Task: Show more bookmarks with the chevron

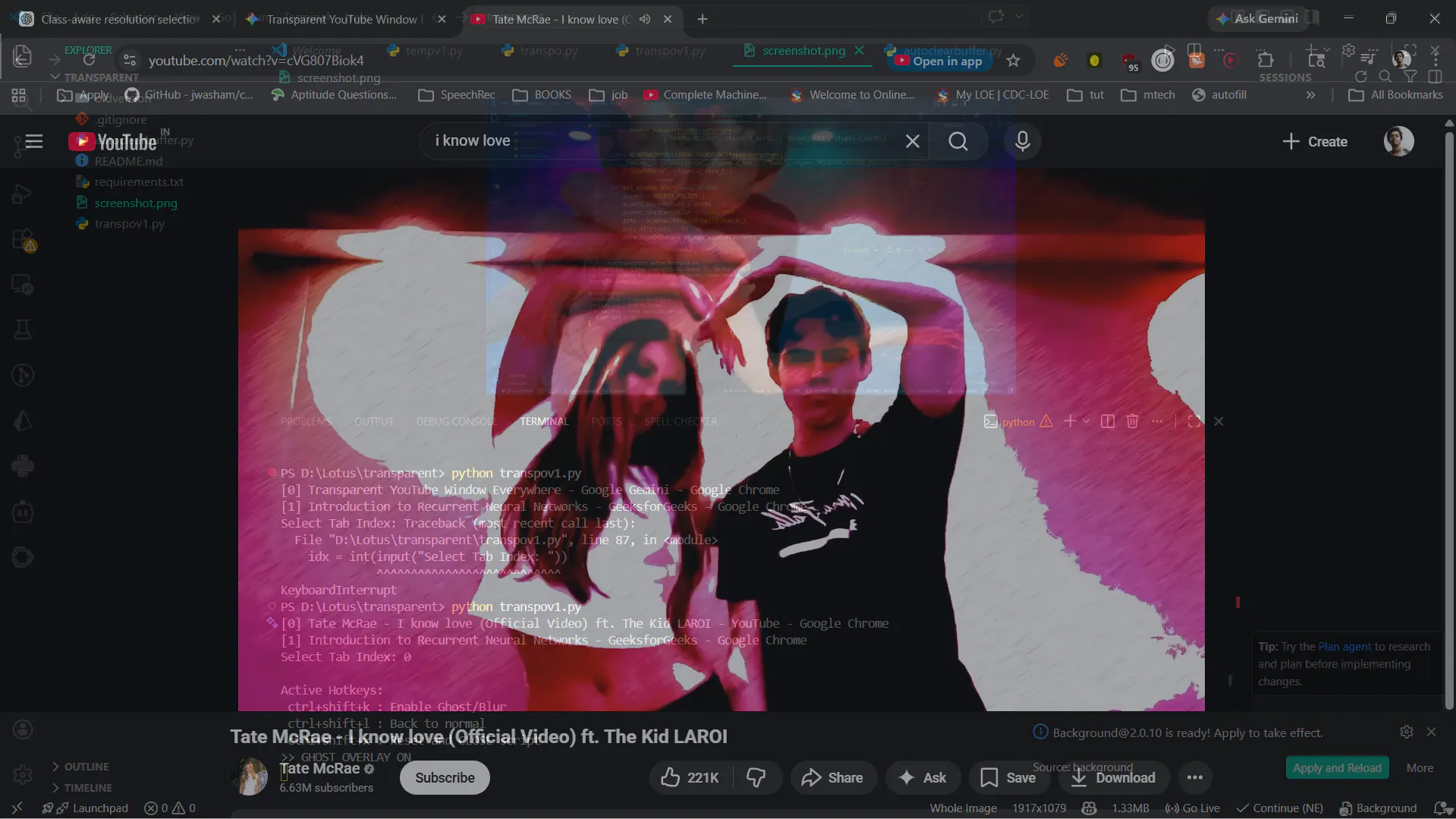Action: coord(1310,95)
